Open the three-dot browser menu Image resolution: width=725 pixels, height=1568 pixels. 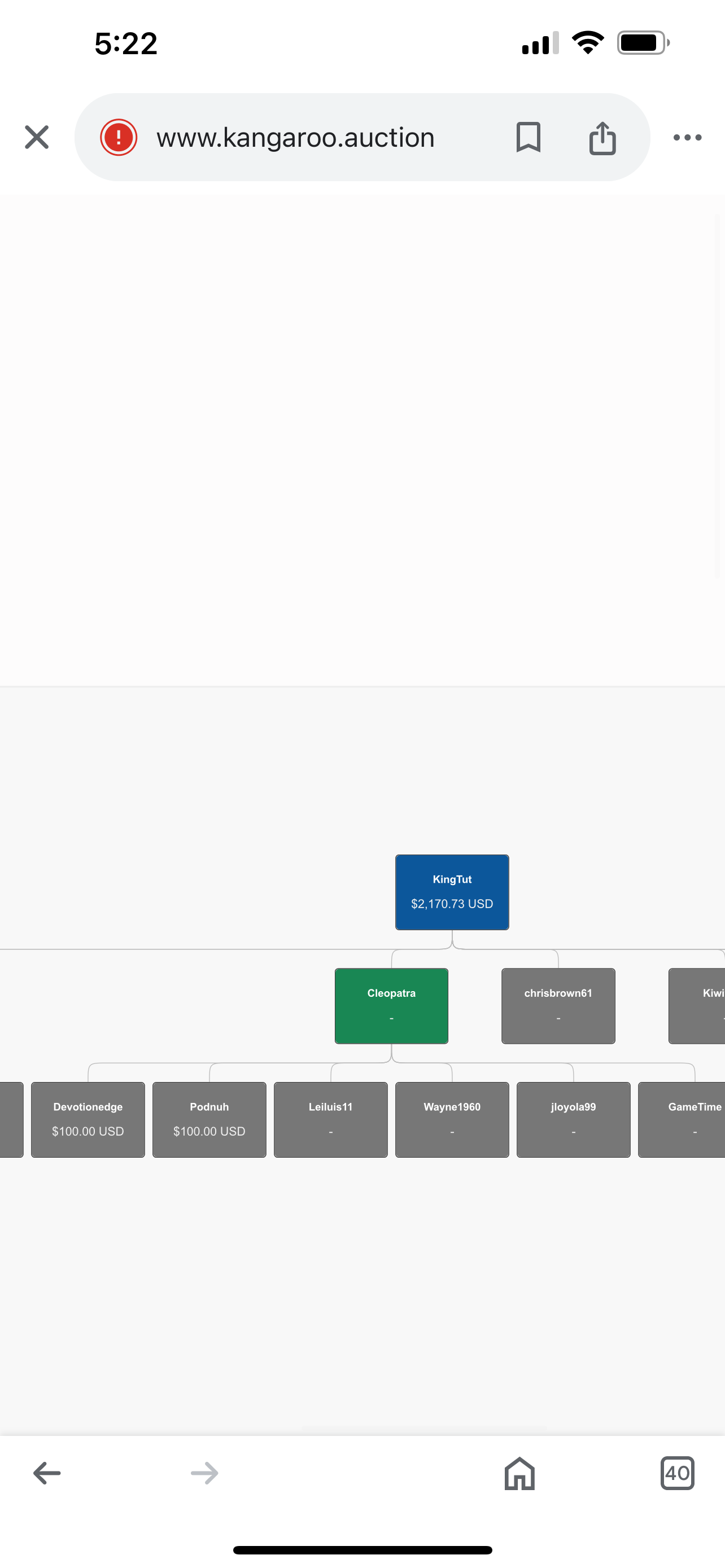click(x=687, y=138)
